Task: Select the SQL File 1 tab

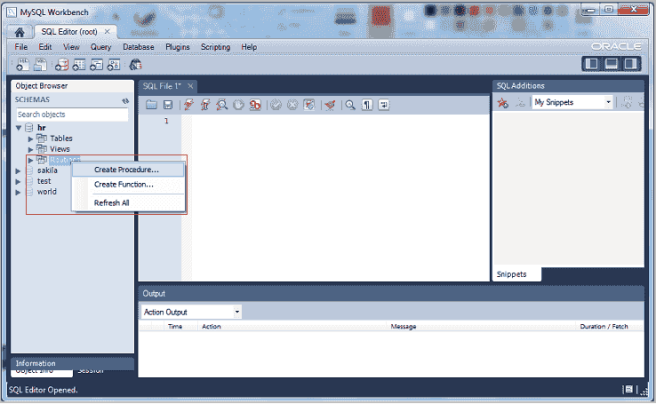Action: (x=161, y=86)
